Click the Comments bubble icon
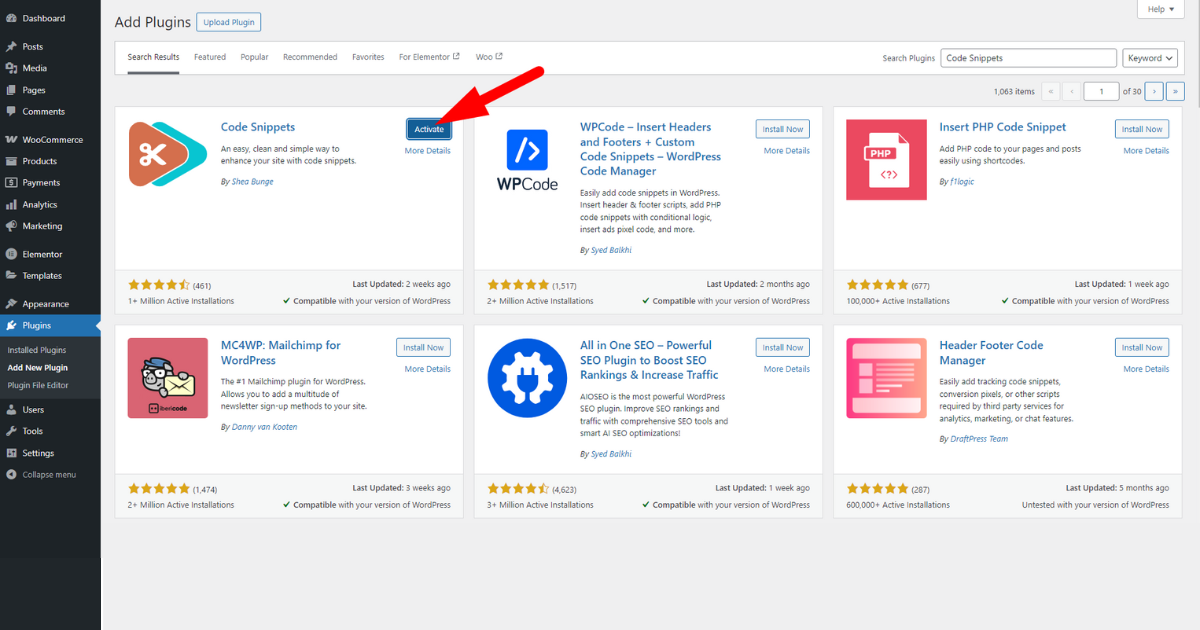Screen dimensions: 1200x630 point(10,112)
